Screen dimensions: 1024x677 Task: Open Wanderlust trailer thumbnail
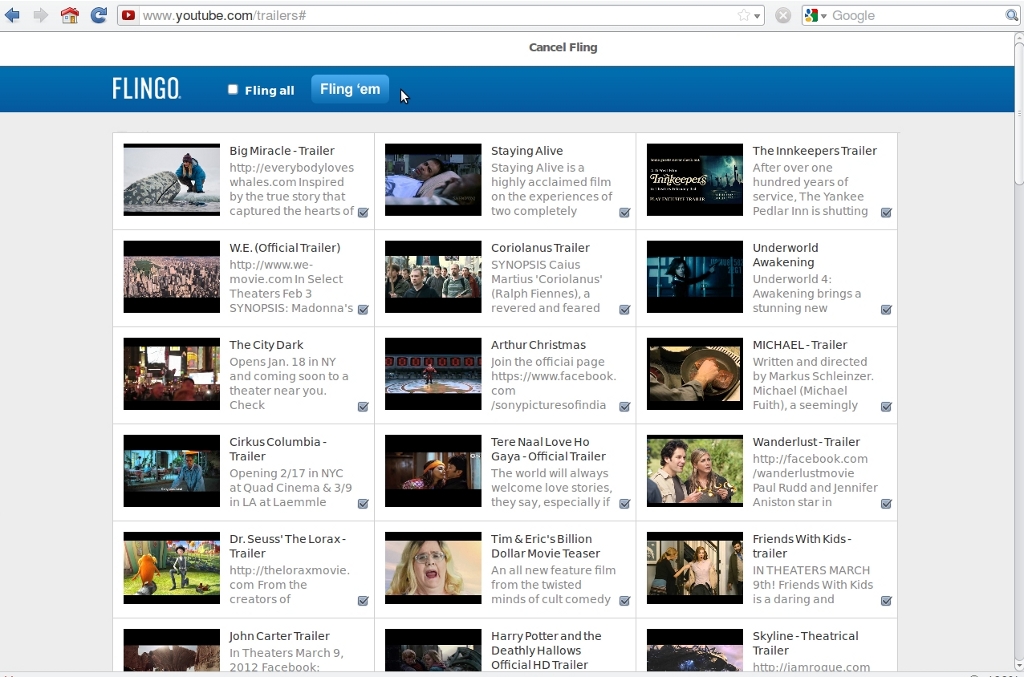[x=695, y=471]
